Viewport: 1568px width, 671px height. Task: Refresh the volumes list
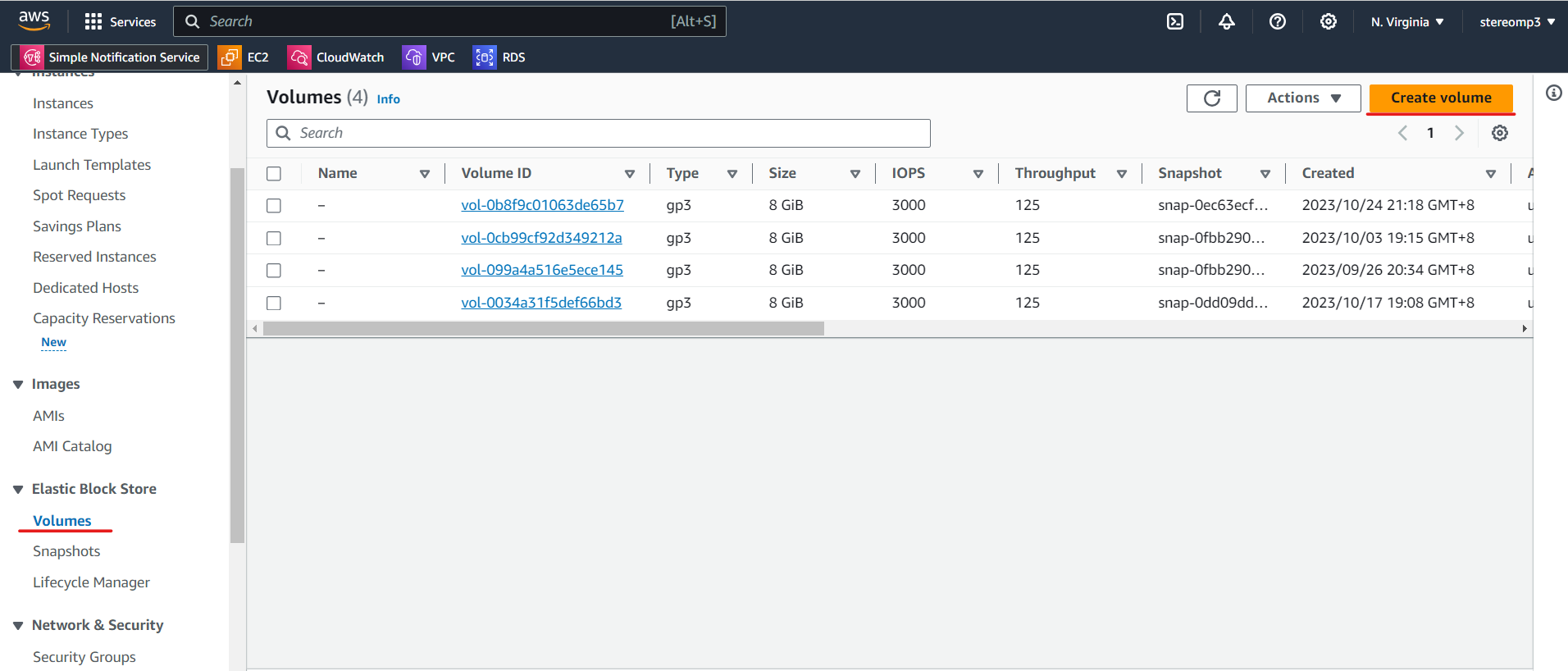1212,98
